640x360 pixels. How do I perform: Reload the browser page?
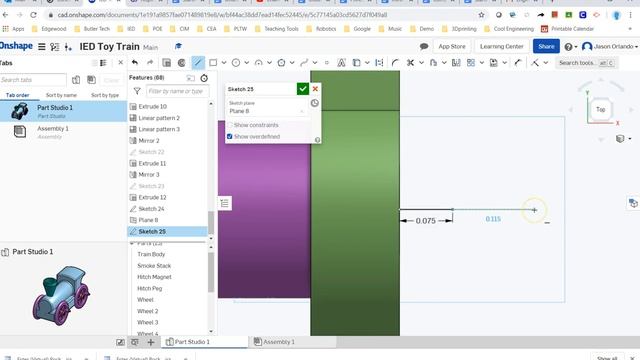coord(33,15)
